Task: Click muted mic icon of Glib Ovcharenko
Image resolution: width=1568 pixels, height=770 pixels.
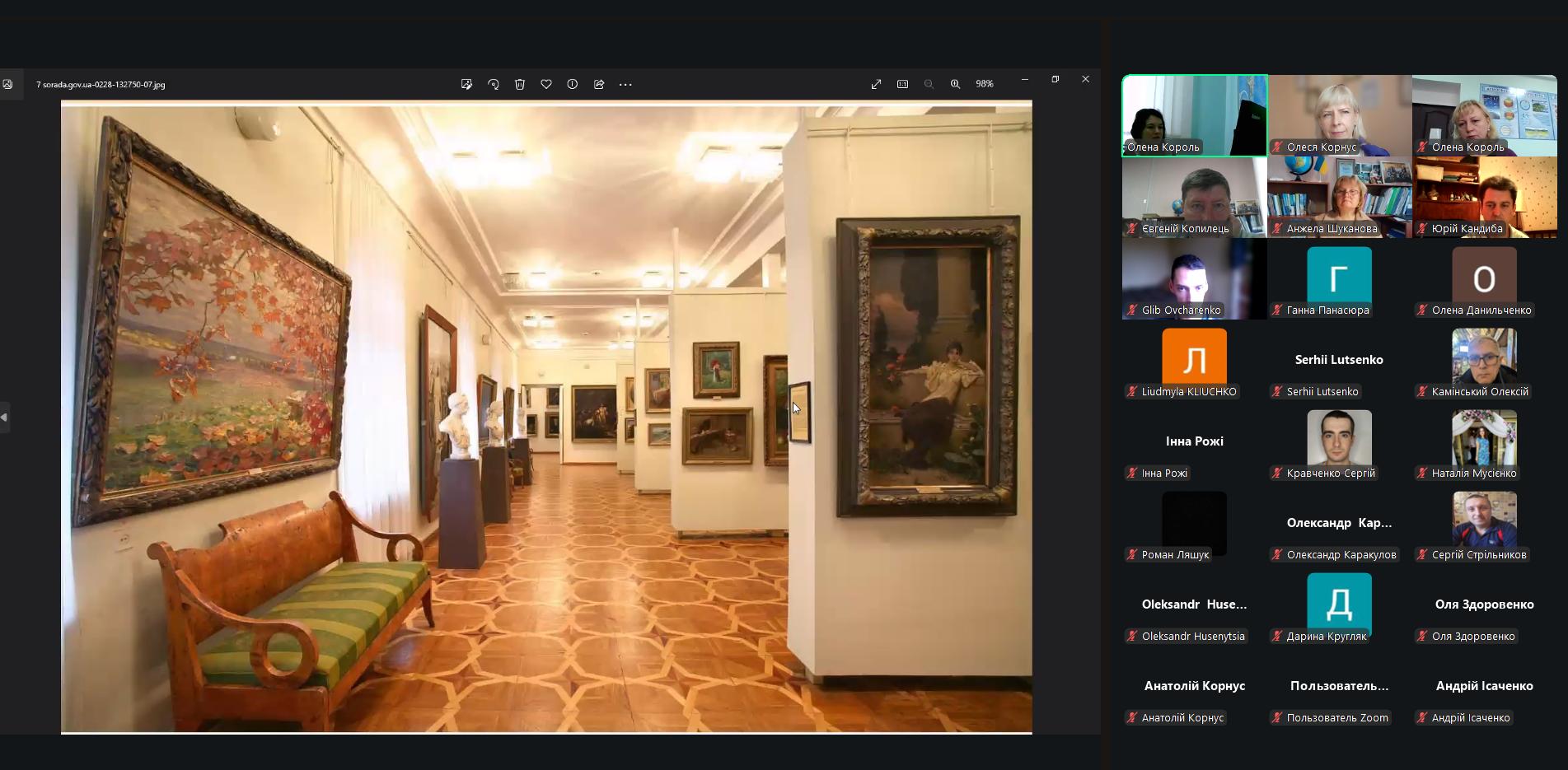Action: click(1132, 310)
